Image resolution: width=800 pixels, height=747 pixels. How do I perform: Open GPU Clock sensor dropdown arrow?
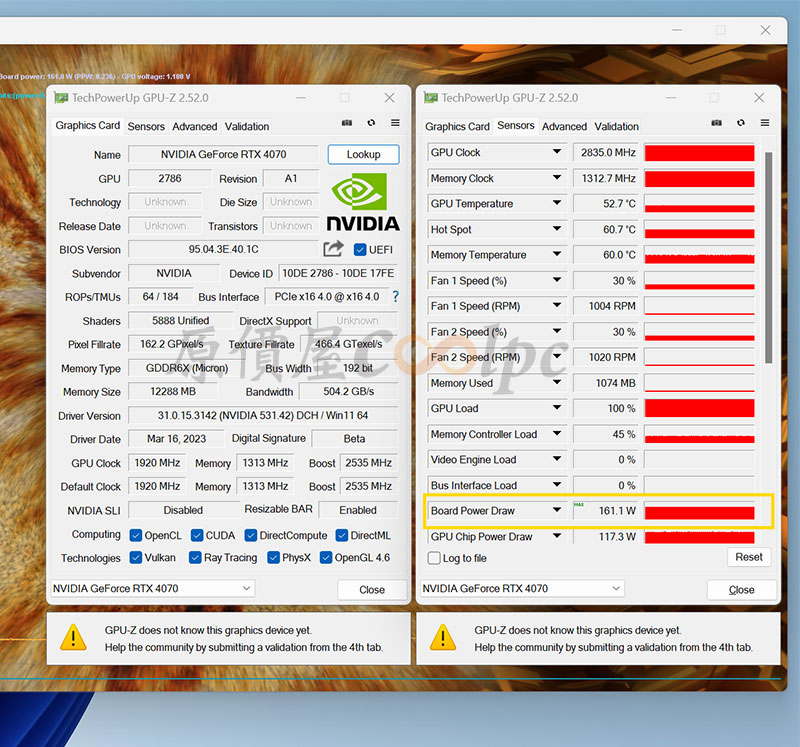click(x=557, y=152)
